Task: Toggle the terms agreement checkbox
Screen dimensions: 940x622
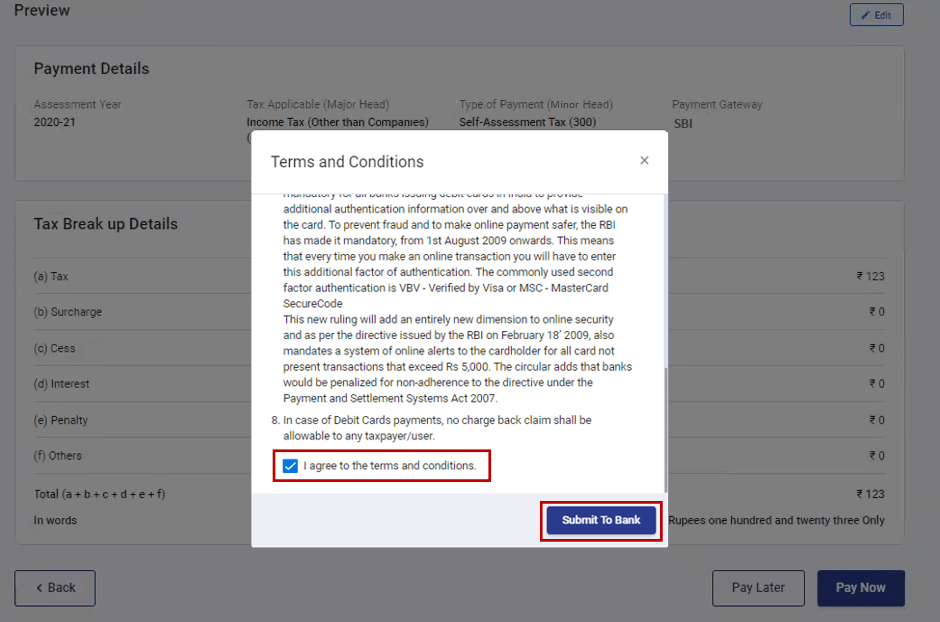Action: coord(290,466)
